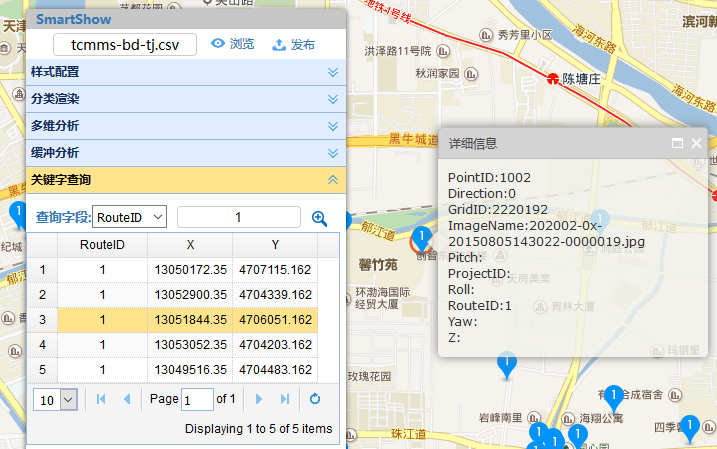Screen dimensions: 717x449
Task: Click marker on 合成宿舍 label
Action: 614,397
